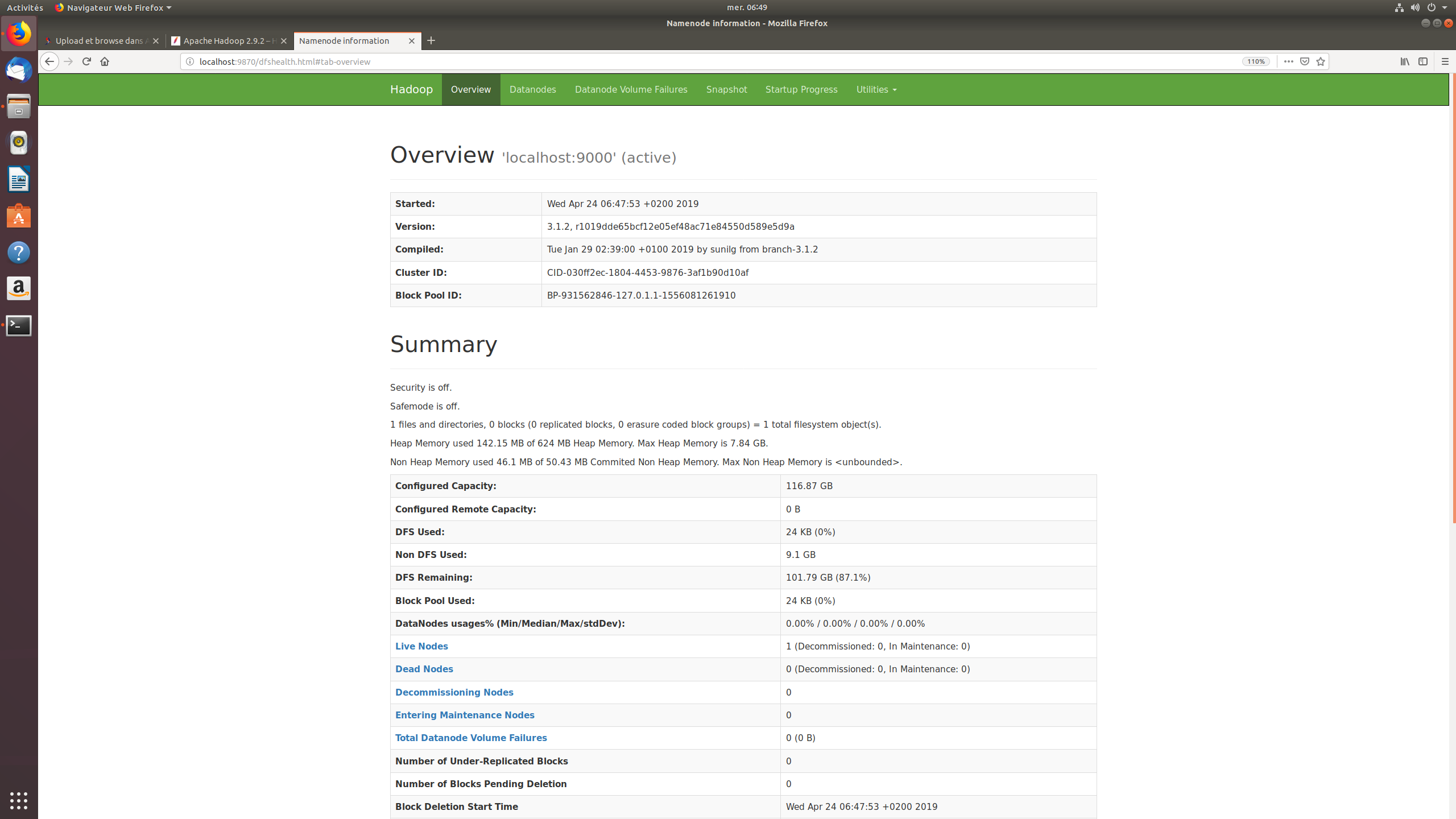The image size is (1456, 819).
Task: Click the Non DFS Used 9.1 GB value
Action: tap(801, 555)
